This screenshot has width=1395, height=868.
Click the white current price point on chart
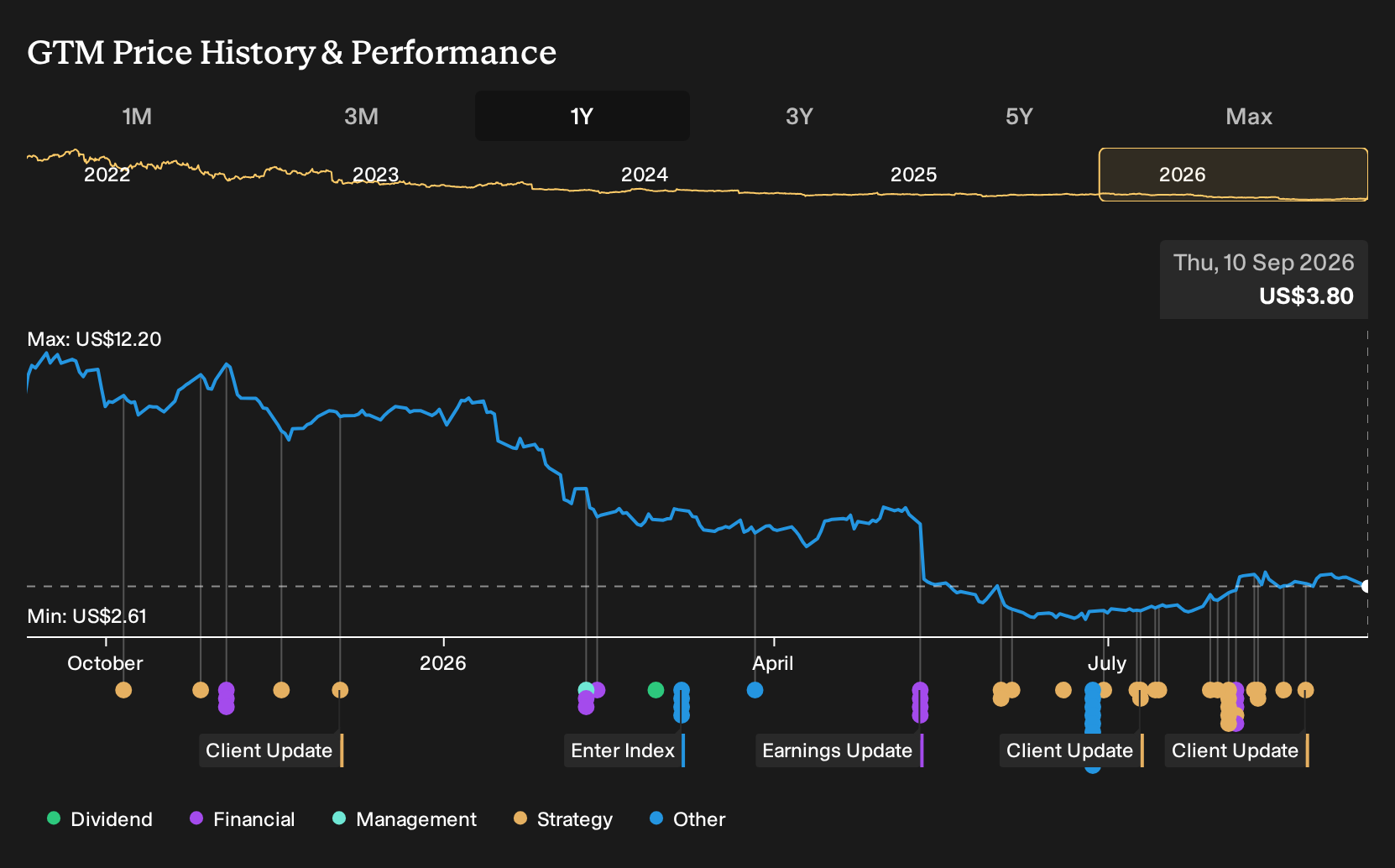1366,586
